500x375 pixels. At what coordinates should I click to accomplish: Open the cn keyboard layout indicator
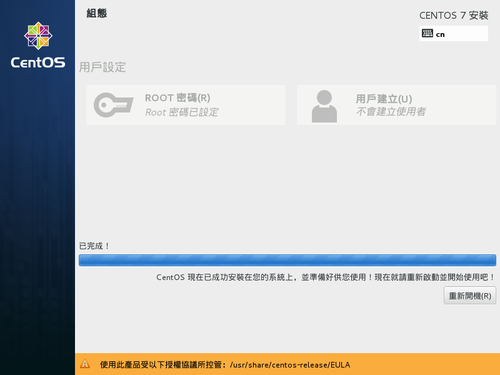(x=454, y=34)
